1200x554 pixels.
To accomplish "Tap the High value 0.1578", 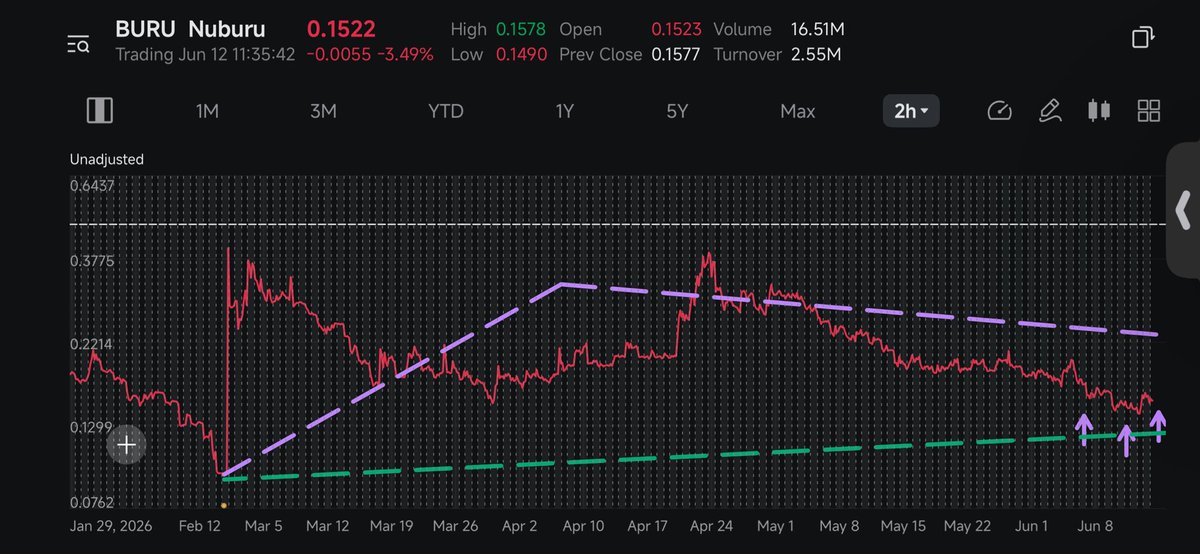I will pyautogui.click(x=521, y=30).
